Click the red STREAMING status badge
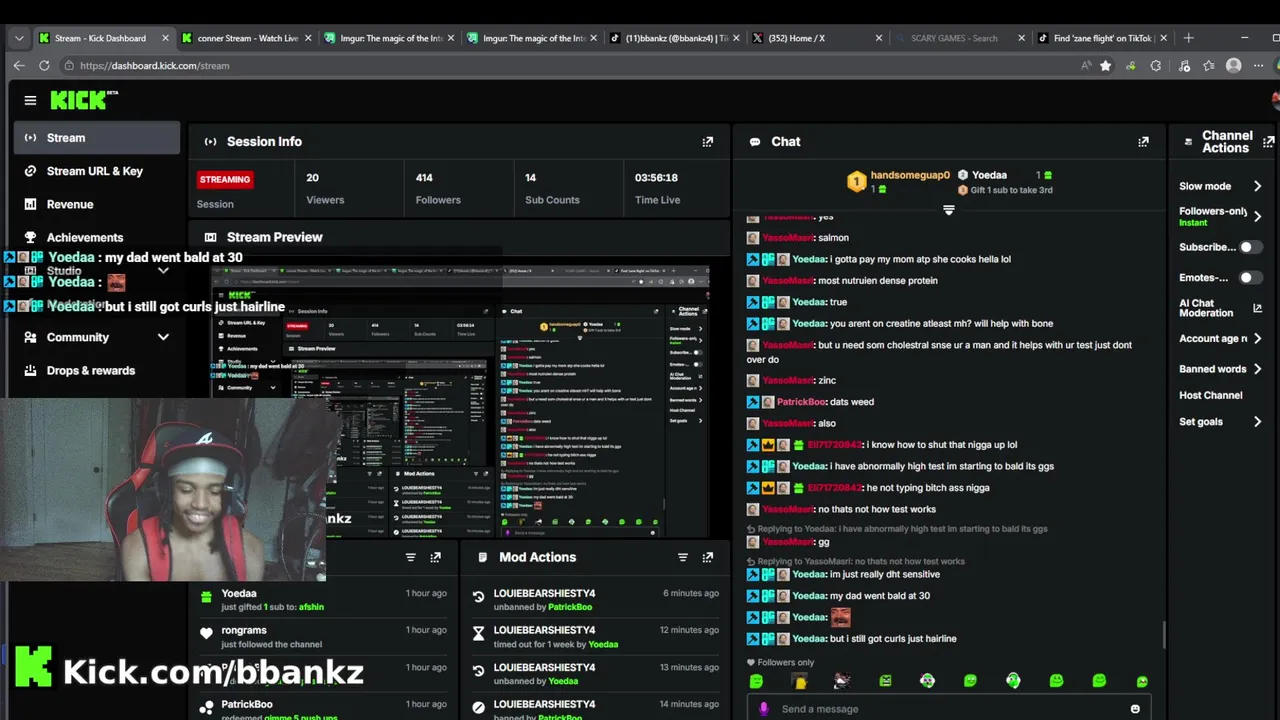1280x720 pixels. [225, 180]
